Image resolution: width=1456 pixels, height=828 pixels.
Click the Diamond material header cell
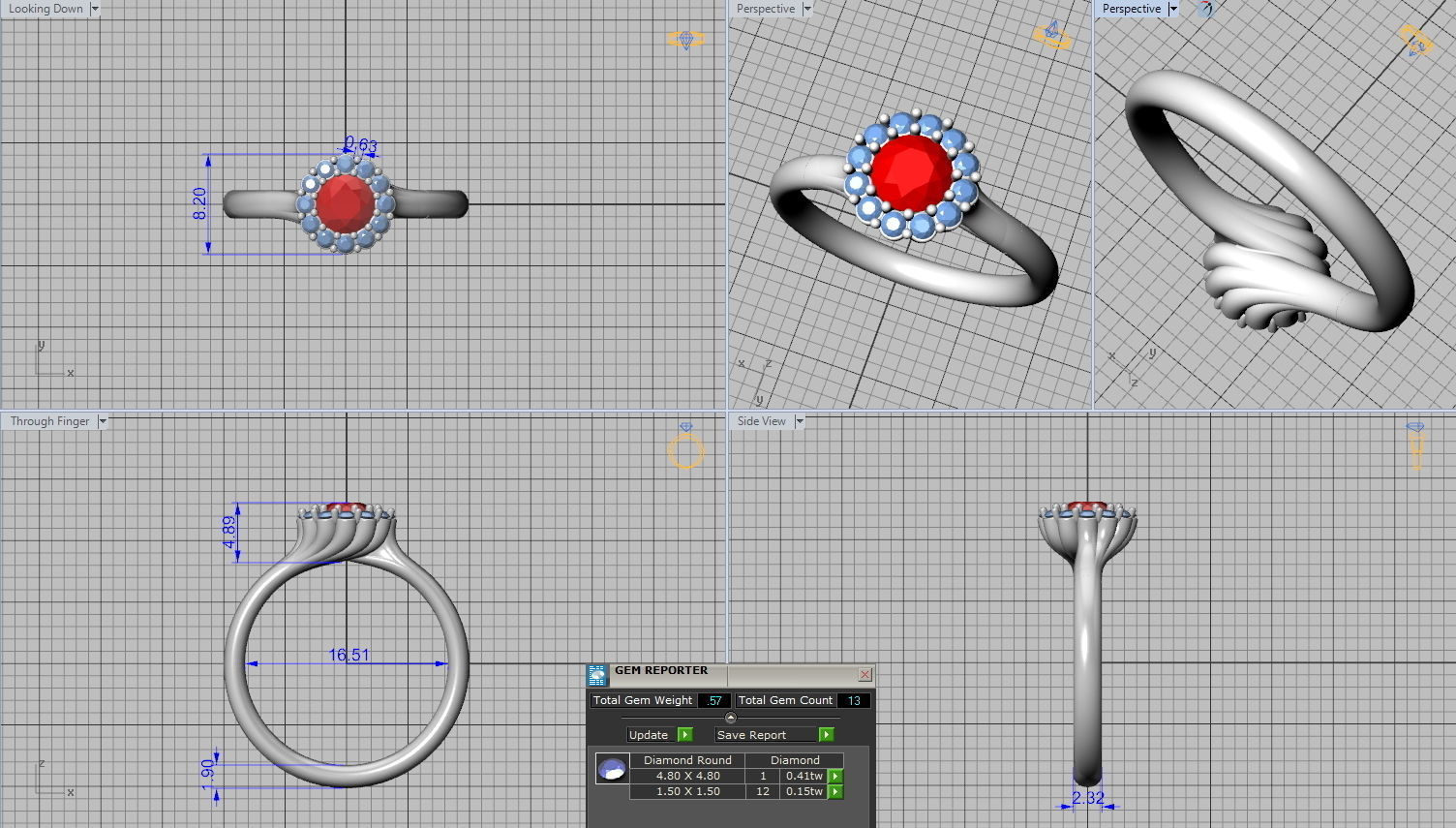coord(795,760)
